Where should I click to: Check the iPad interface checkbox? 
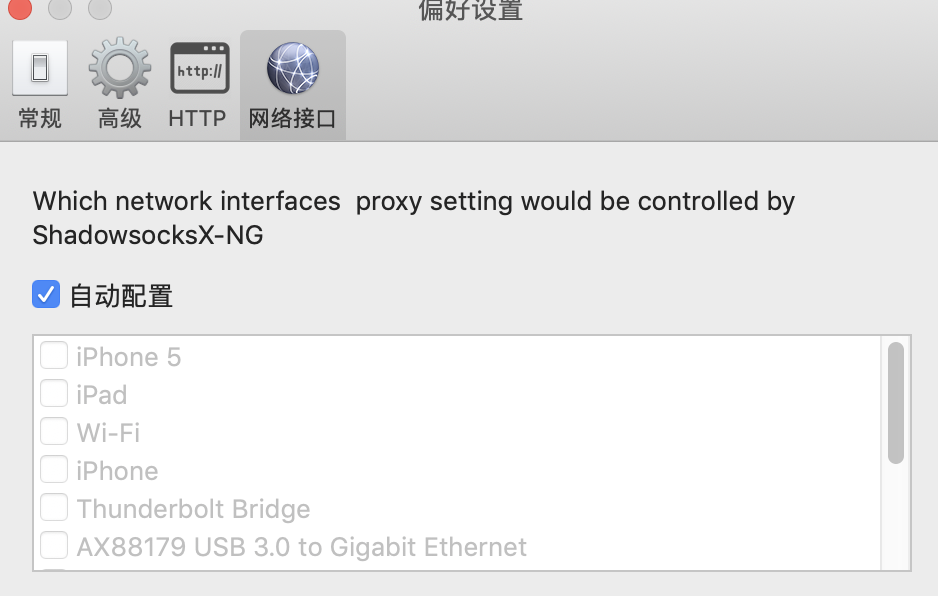(x=54, y=393)
